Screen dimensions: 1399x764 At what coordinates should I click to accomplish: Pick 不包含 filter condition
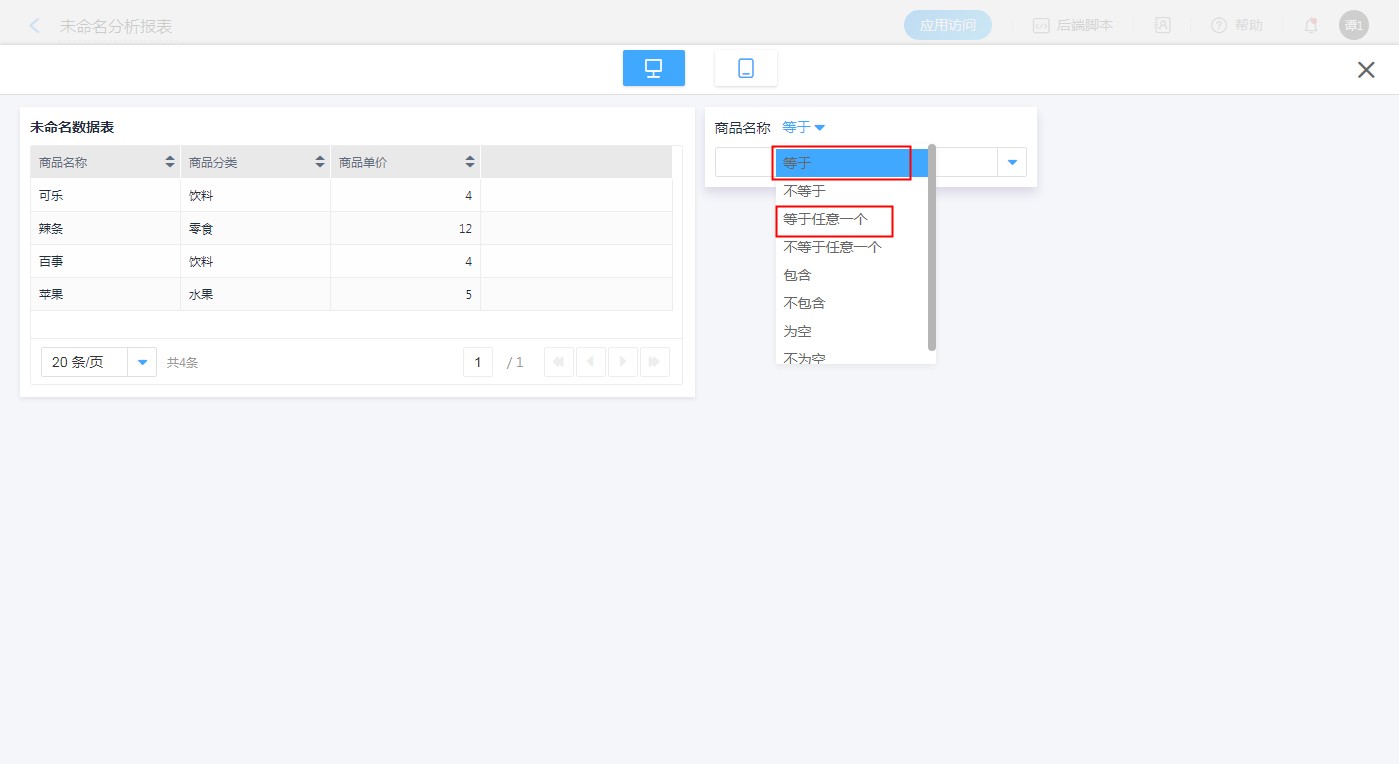[804, 303]
